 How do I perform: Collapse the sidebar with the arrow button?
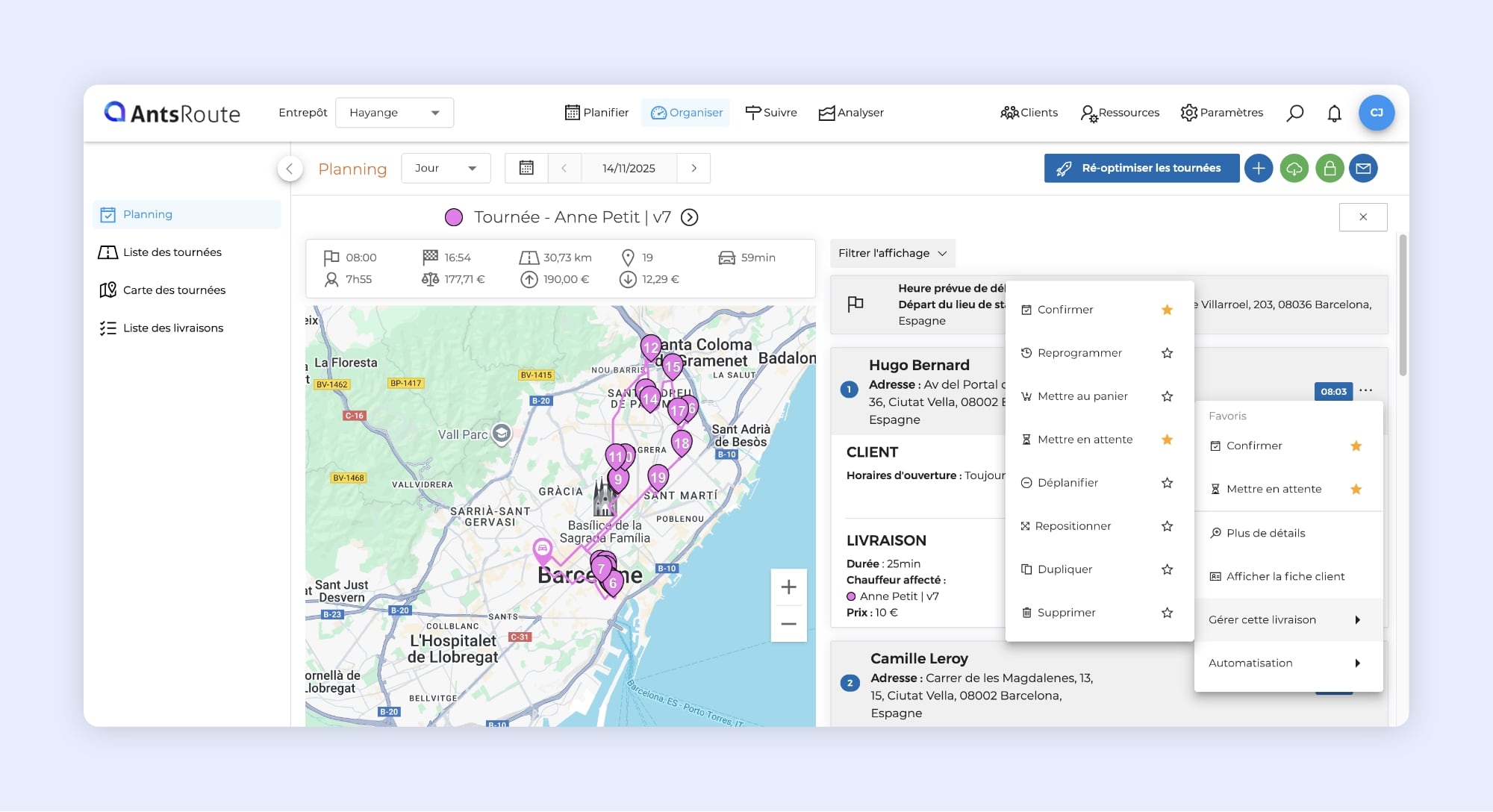coord(290,168)
